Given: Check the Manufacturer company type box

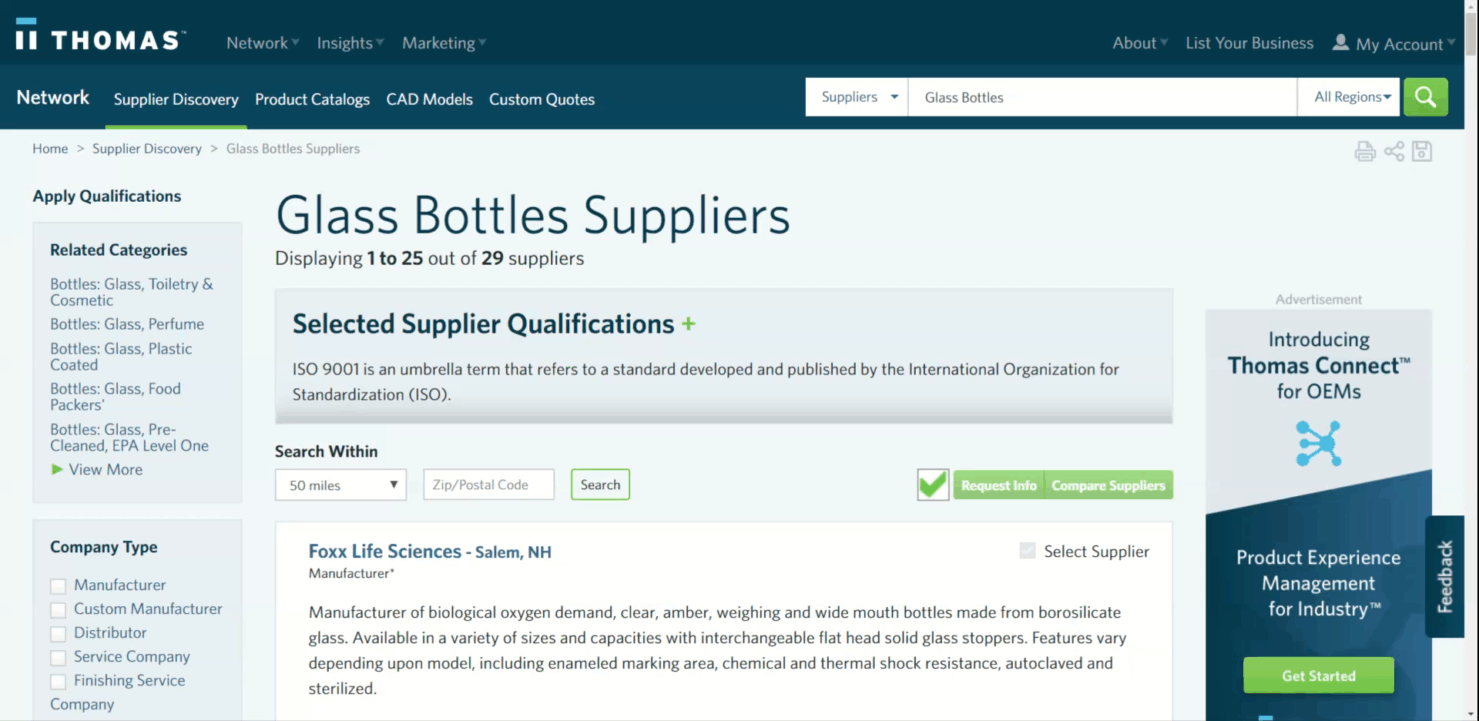Looking at the screenshot, I should click(59, 586).
